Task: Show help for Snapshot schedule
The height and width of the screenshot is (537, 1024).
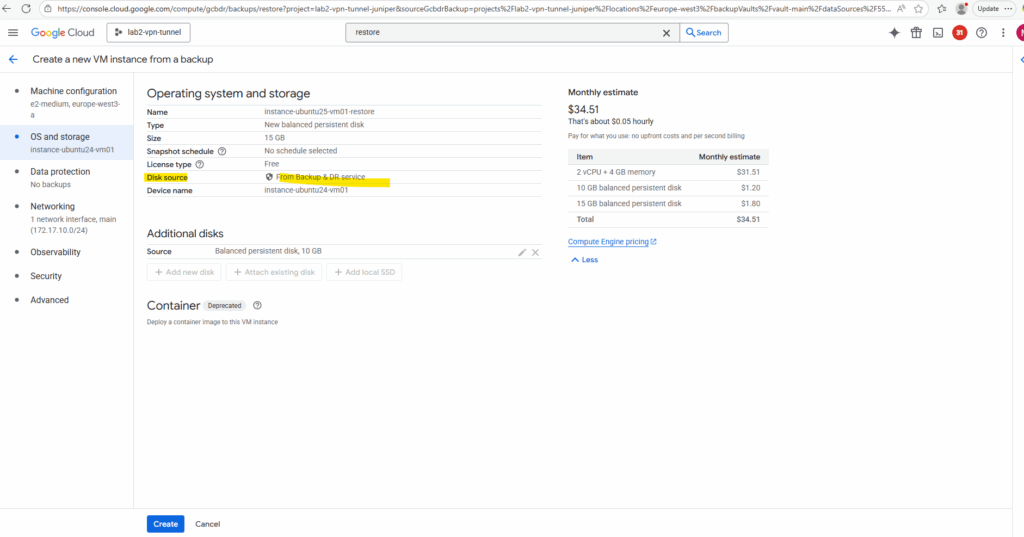Action: point(222,152)
